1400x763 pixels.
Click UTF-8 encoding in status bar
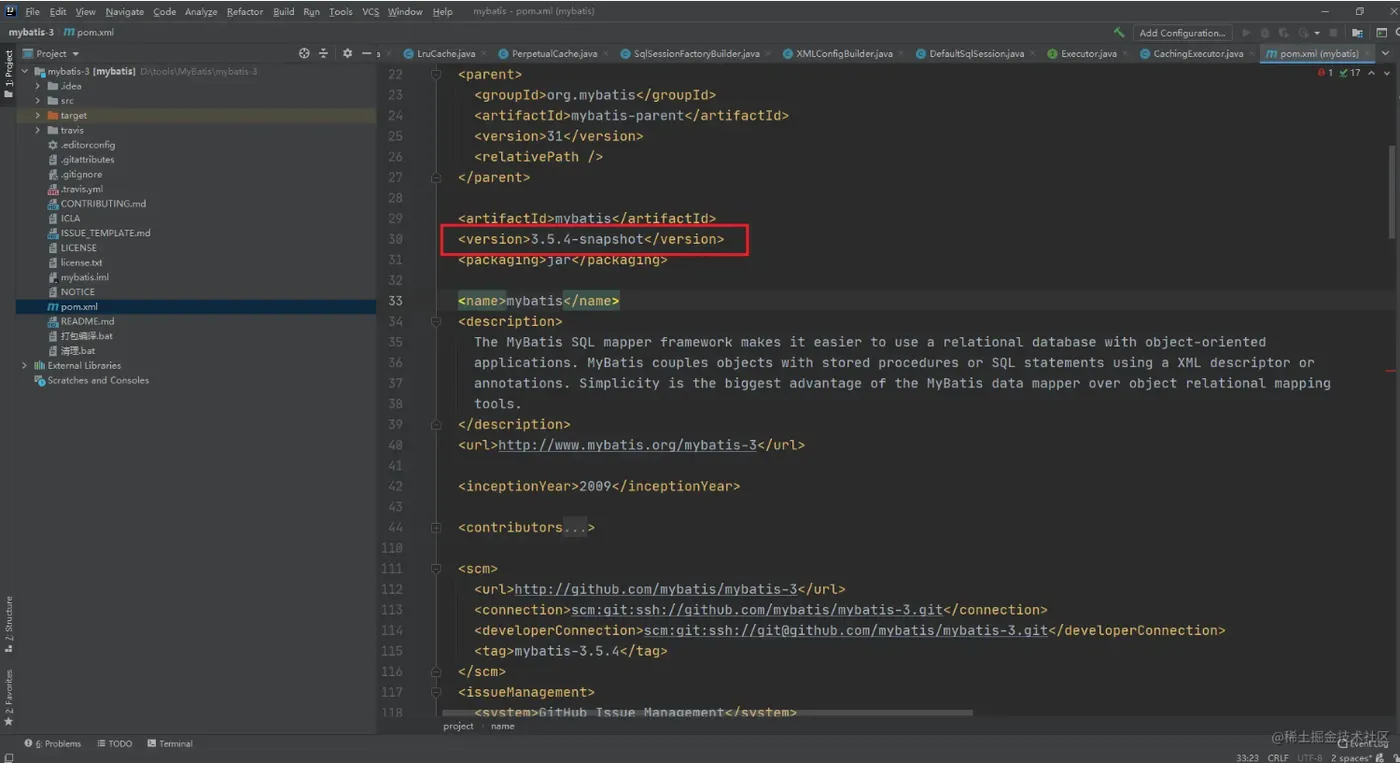tap(1310, 758)
